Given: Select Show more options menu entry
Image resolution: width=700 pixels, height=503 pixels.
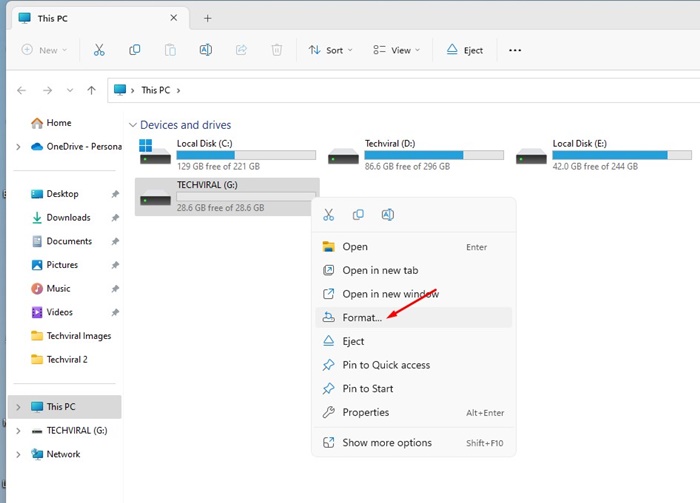Looking at the screenshot, I should pyautogui.click(x=387, y=443).
